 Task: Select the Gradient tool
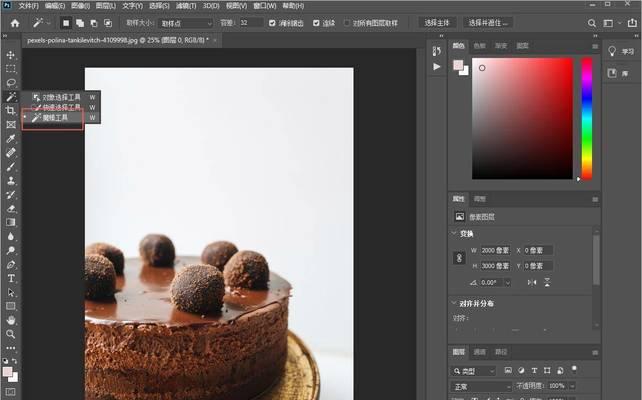[x=11, y=222]
